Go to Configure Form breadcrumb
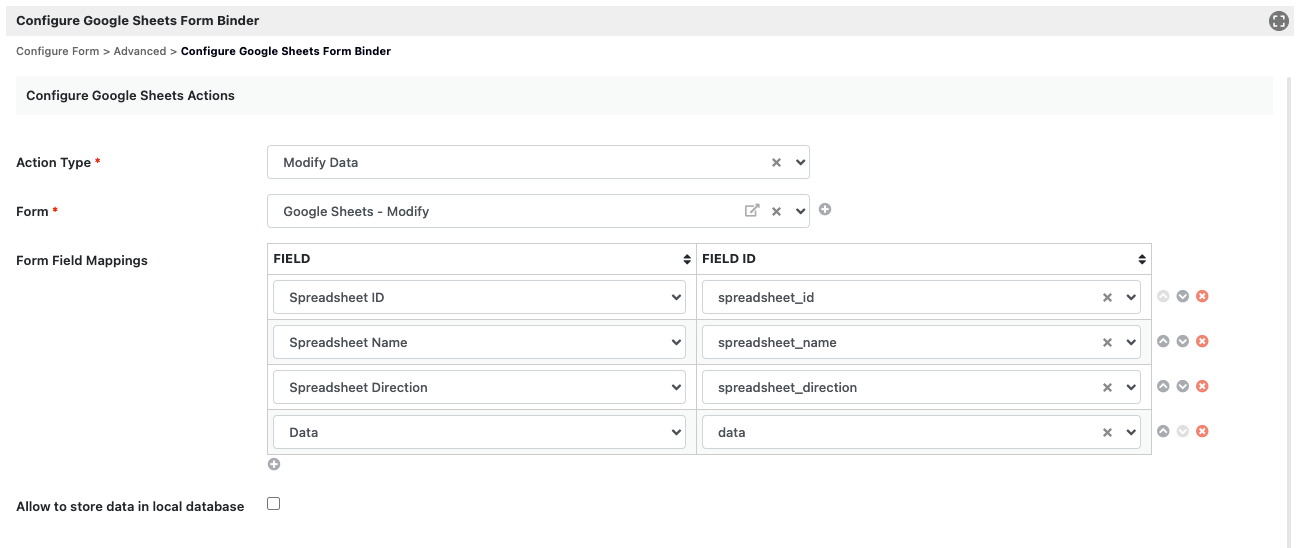1301x548 pixels. coord(57,51)
